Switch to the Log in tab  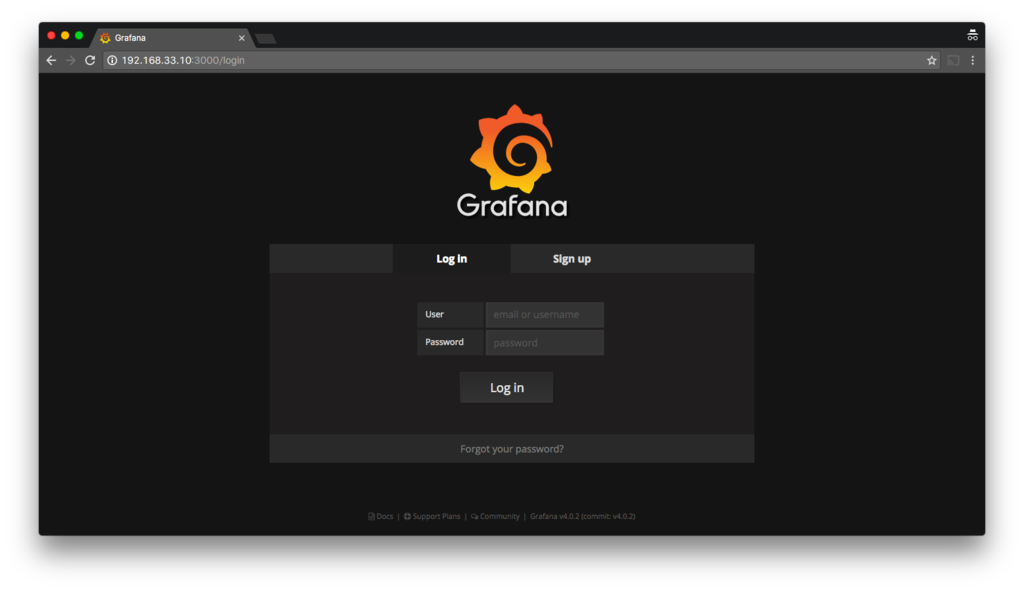point(451,259)
